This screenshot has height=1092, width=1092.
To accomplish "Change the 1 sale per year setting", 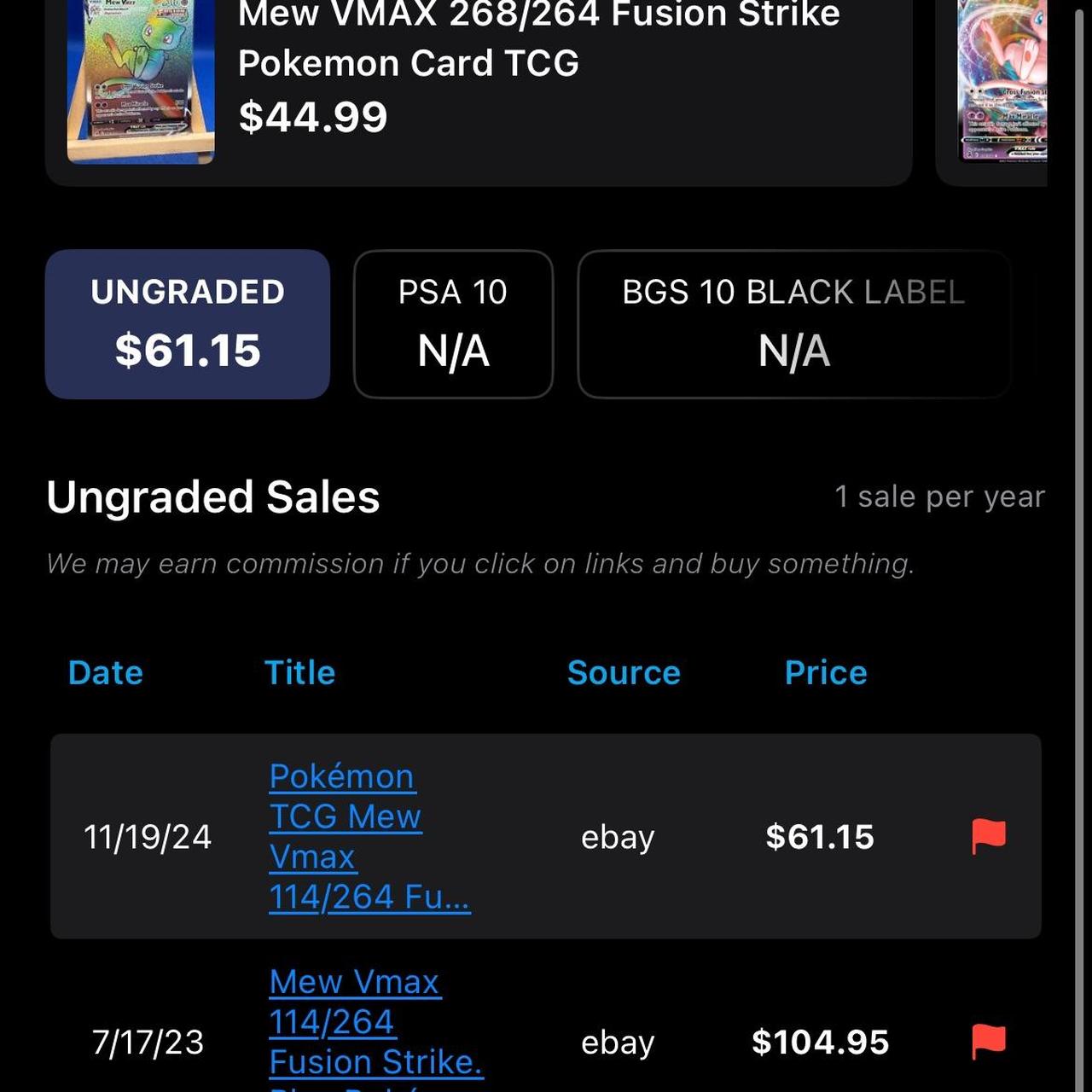I will [x=939, y=496].
